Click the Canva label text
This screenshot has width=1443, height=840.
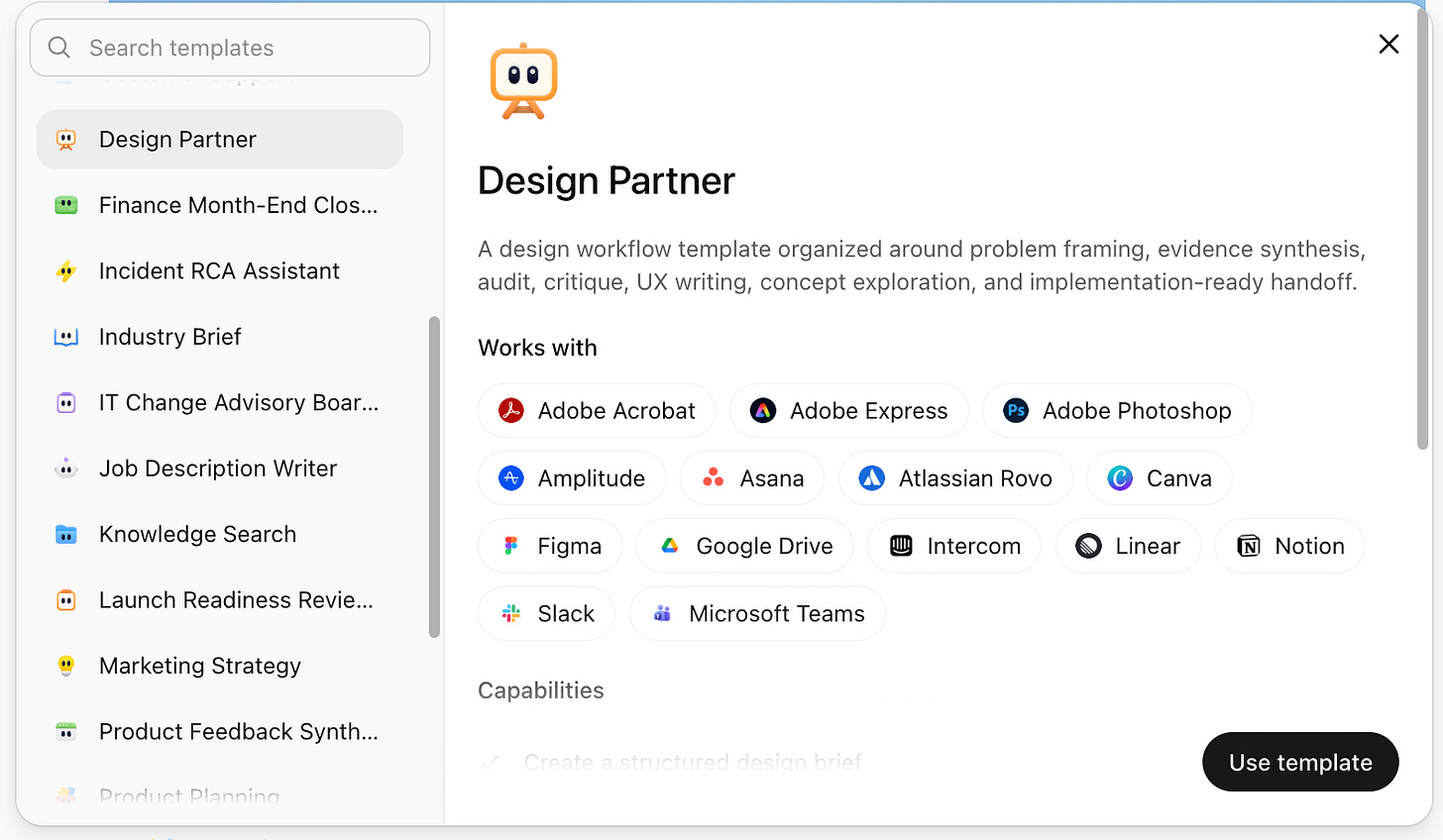pyautogui.click(x=1179, y=478)
